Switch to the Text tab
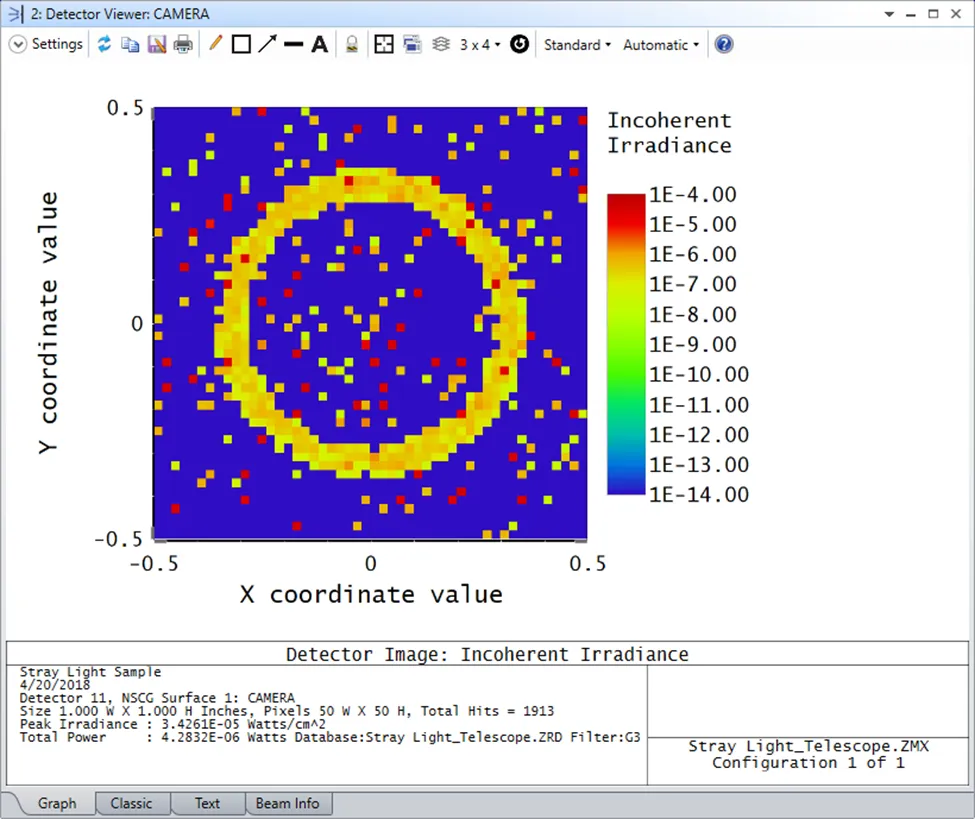Viewport: 975px width, 819px height. pos(207,803)
